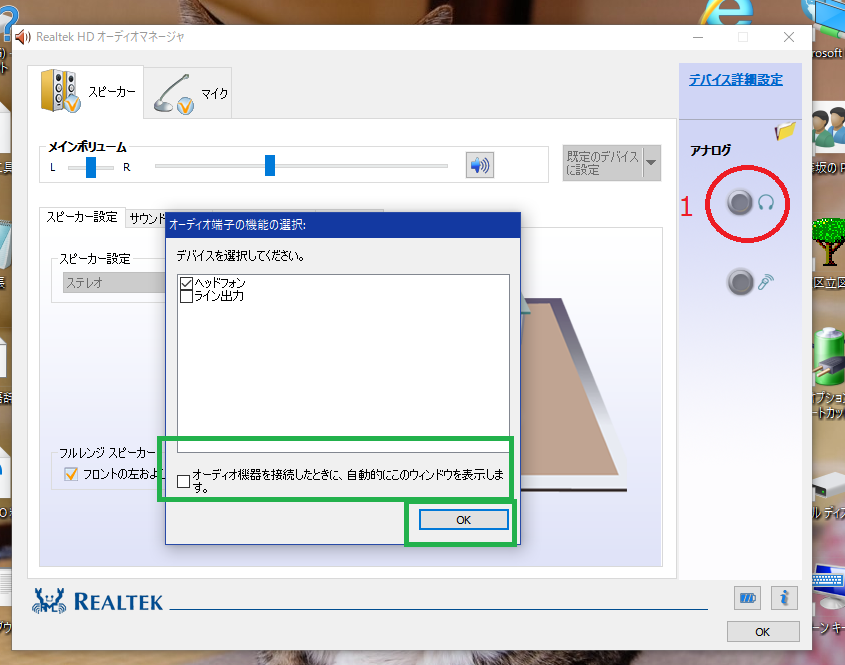The image size is (845, 665).
Task: Click the Realtek logo at the bottom
Action: pos(98,601)
